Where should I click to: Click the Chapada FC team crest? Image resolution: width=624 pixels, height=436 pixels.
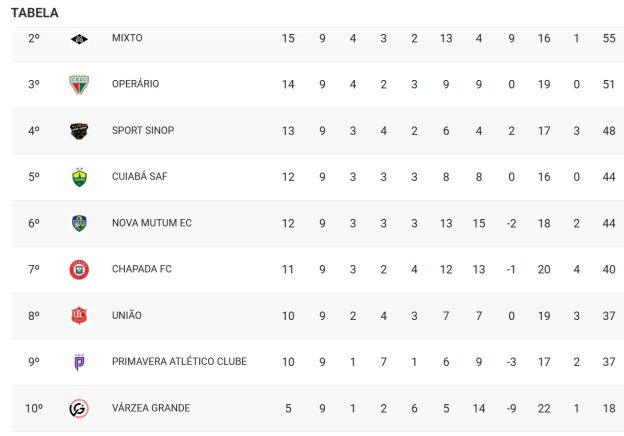tap(80, 269)
